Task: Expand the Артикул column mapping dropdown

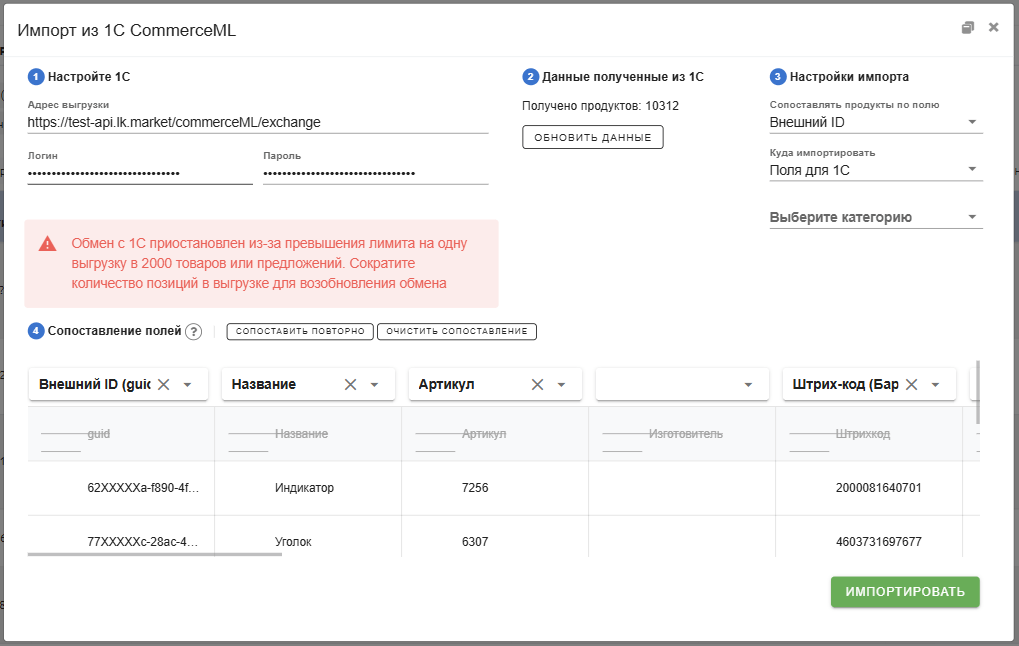Action: pyautogui.click(x=561, y=385)
